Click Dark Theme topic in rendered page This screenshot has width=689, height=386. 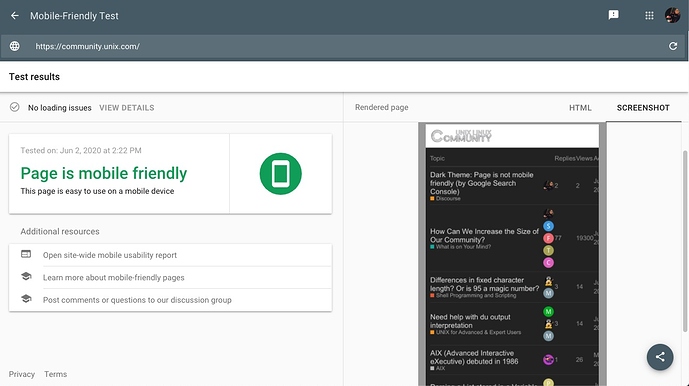click(x=482, y=183)
